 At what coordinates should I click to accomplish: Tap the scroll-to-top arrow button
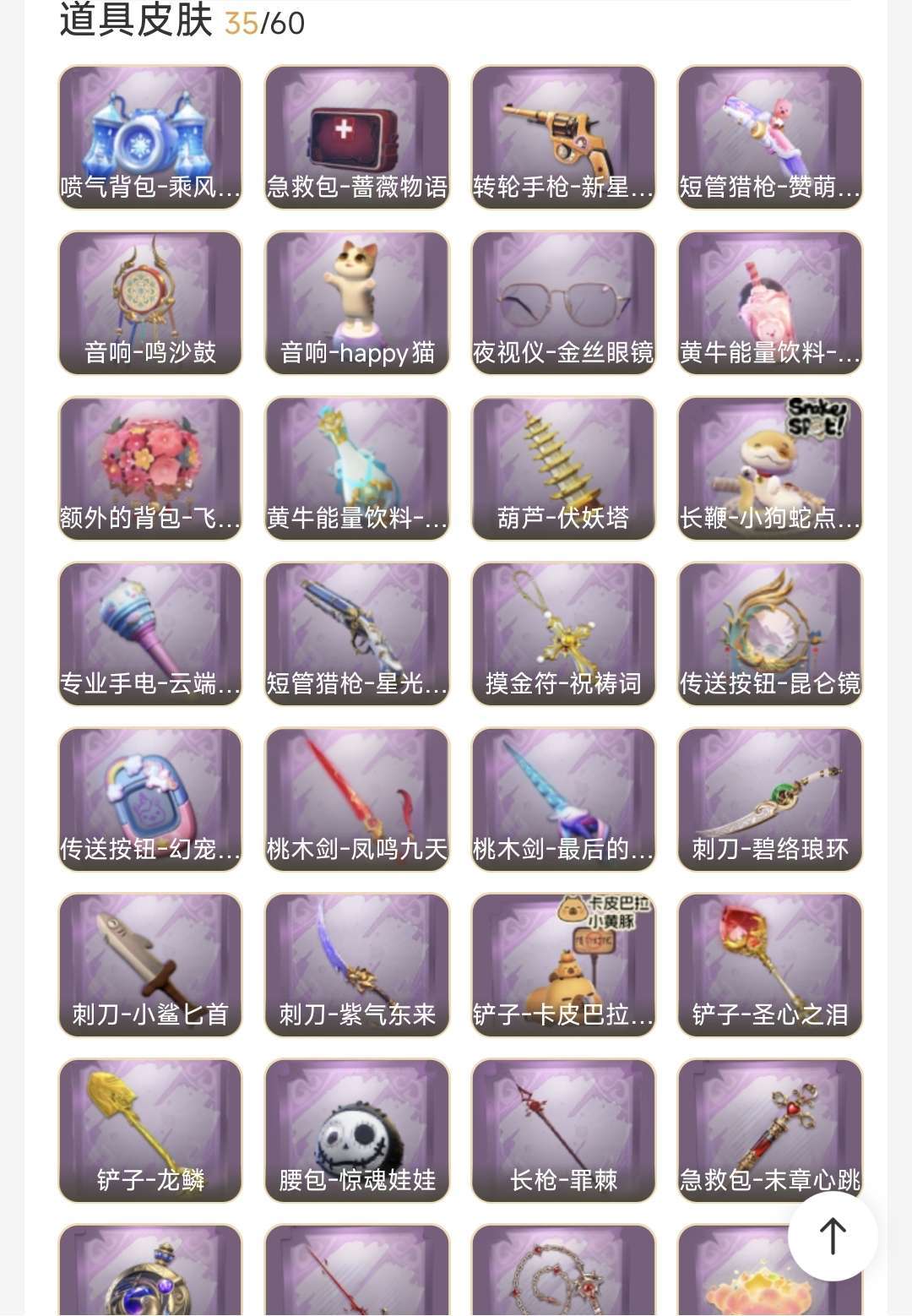[833, 1236]
